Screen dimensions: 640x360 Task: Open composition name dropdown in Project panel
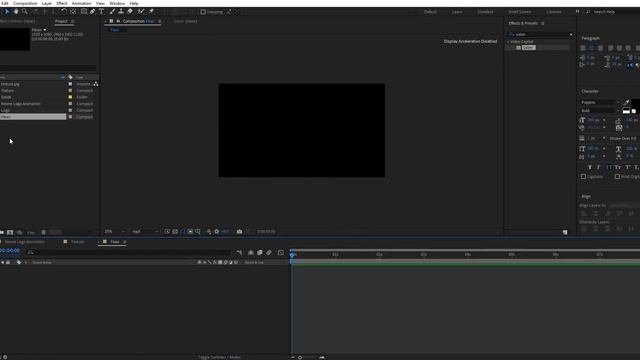point(45,30)
